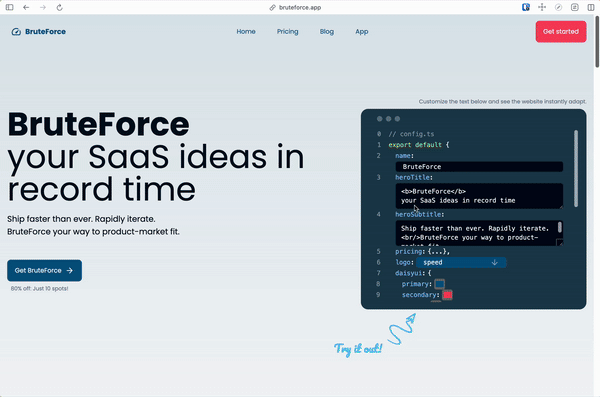Open the logo dropdown showing speed
This screenshot has width=600, height=397.
[461, 262]
